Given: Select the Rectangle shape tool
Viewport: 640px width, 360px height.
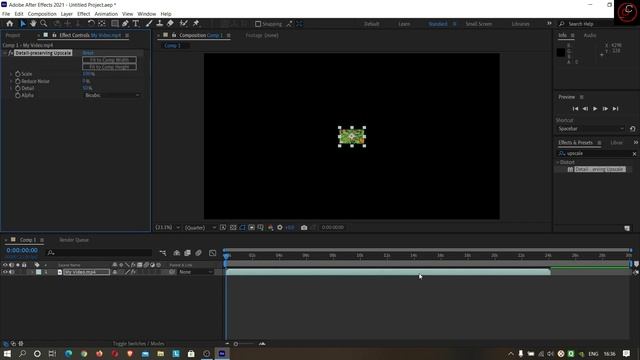Looking at the screenshot, I should (x=115, y=24).
